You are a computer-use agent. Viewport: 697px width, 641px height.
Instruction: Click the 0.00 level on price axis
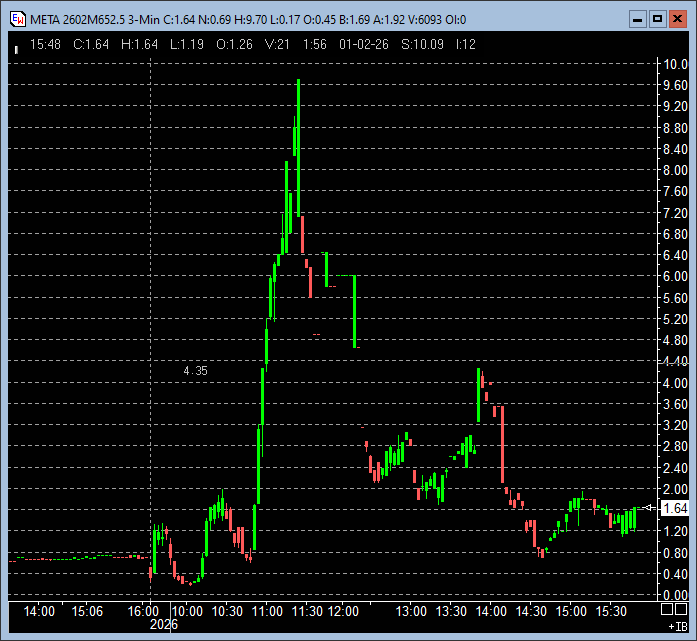coord(675,596)
